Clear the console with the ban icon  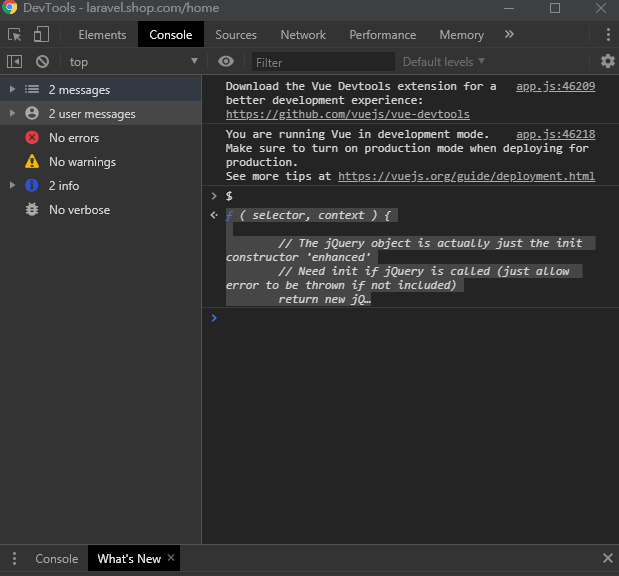[43, 62]
